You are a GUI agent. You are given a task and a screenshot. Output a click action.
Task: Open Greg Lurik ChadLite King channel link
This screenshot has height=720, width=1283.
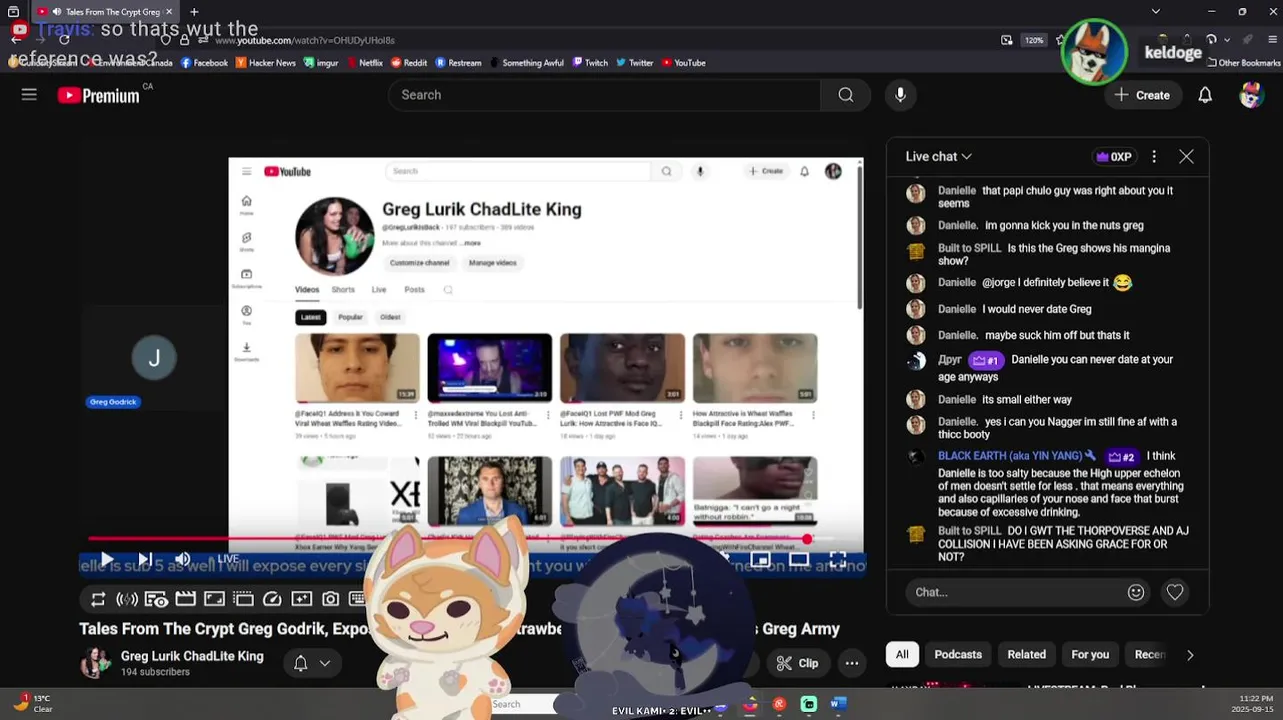point(192,656)
